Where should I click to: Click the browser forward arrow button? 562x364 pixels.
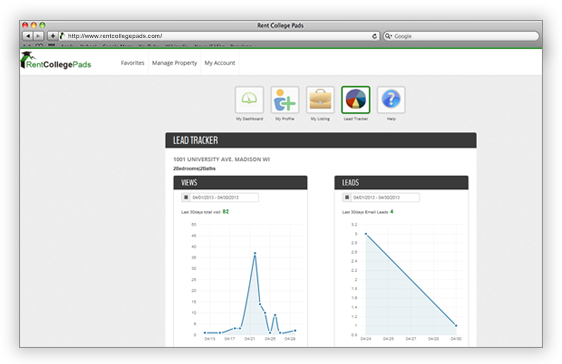(38, 36)
